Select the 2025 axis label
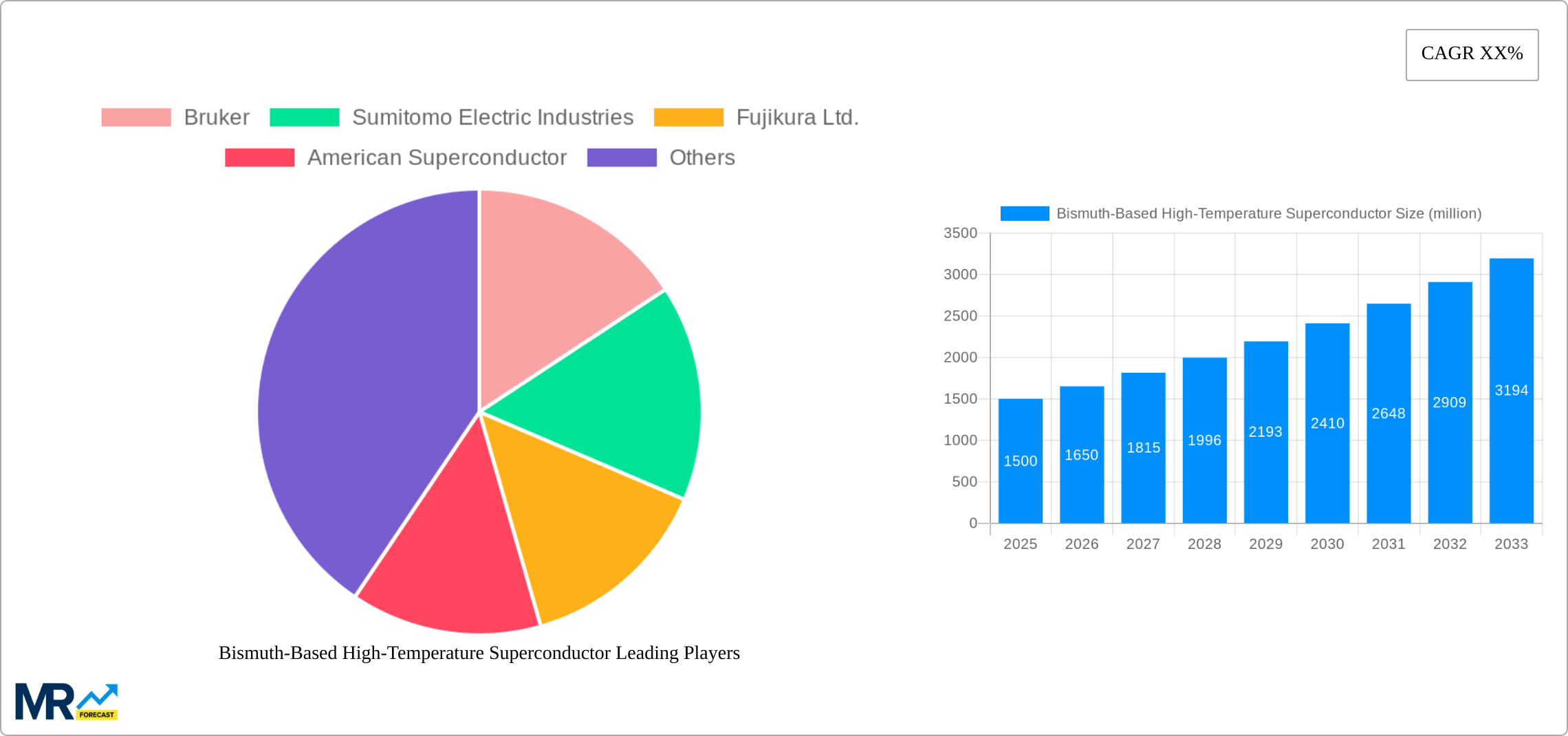 click(x=1021, y=543)
